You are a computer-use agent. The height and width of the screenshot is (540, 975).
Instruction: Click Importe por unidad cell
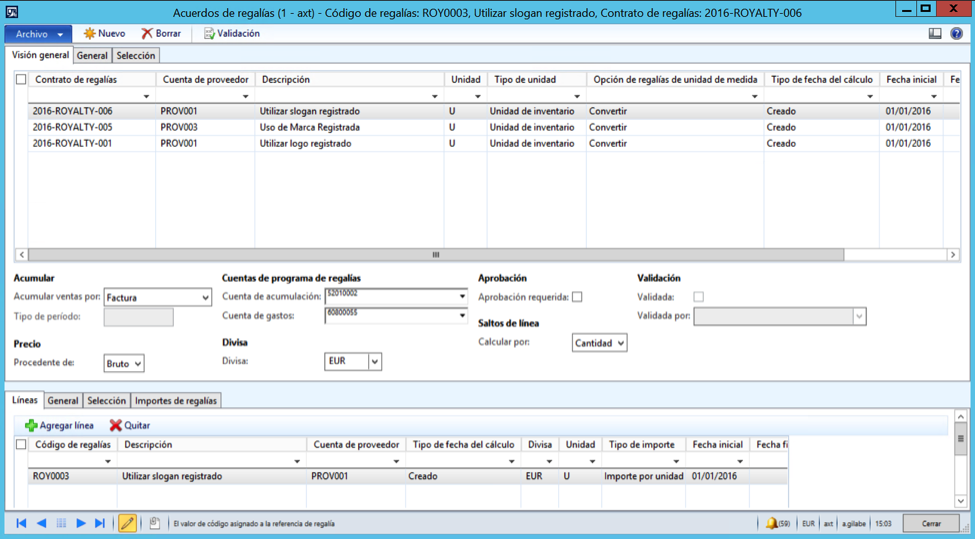[644, 477]
